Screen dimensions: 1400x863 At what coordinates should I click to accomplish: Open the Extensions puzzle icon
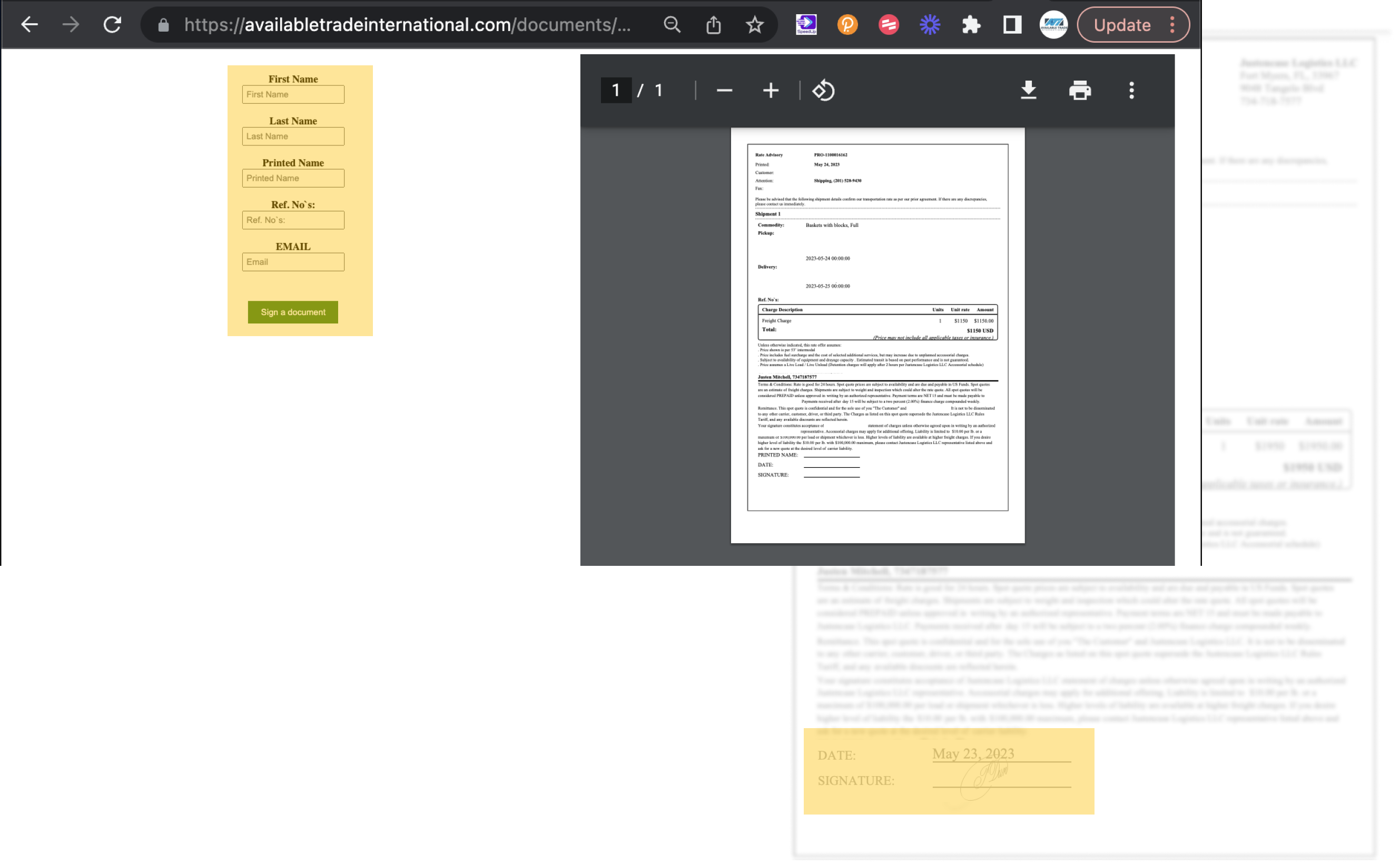pyautogui.click(x=970, y=25)
